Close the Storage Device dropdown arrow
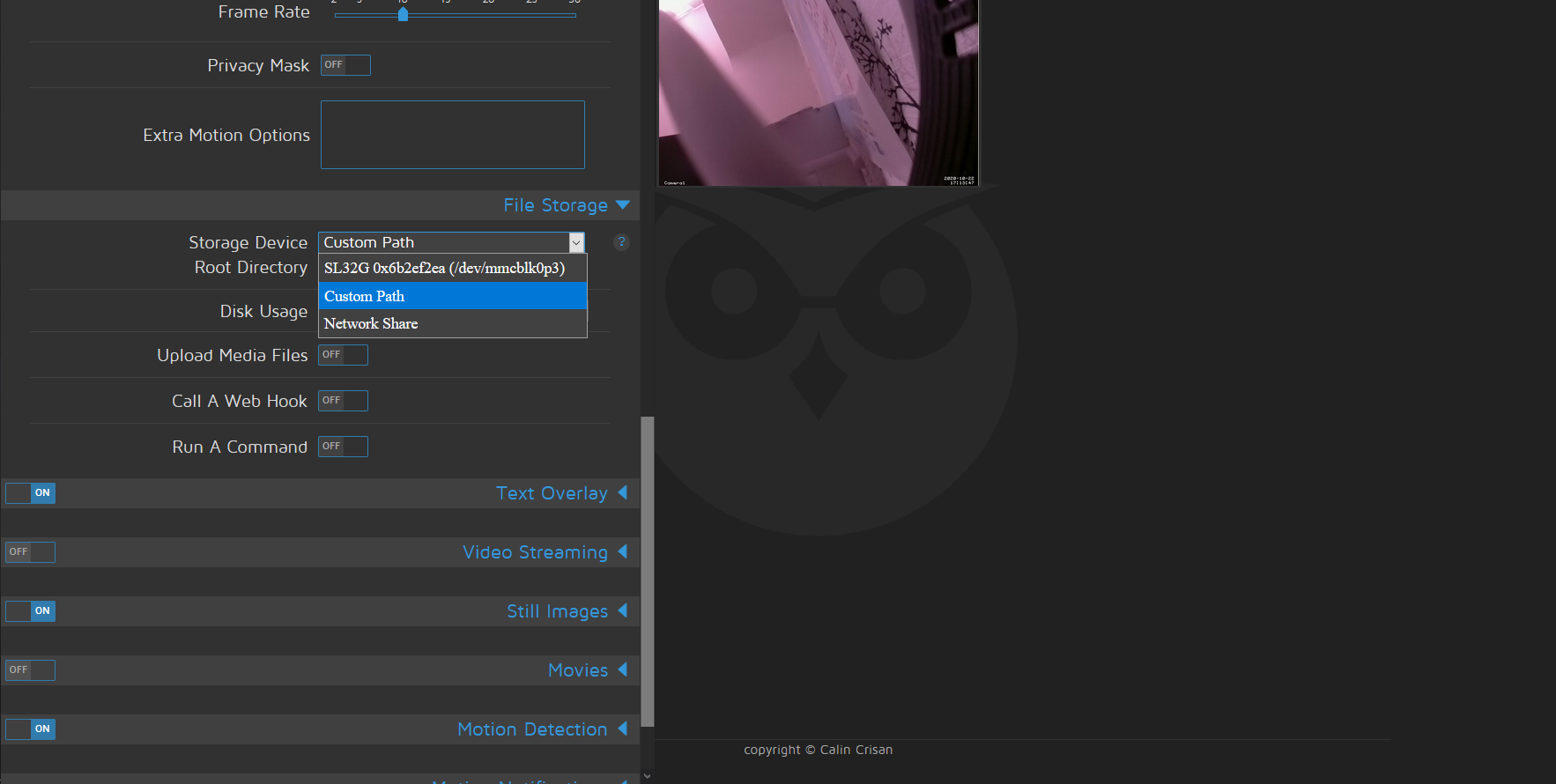 click(576, 242)
